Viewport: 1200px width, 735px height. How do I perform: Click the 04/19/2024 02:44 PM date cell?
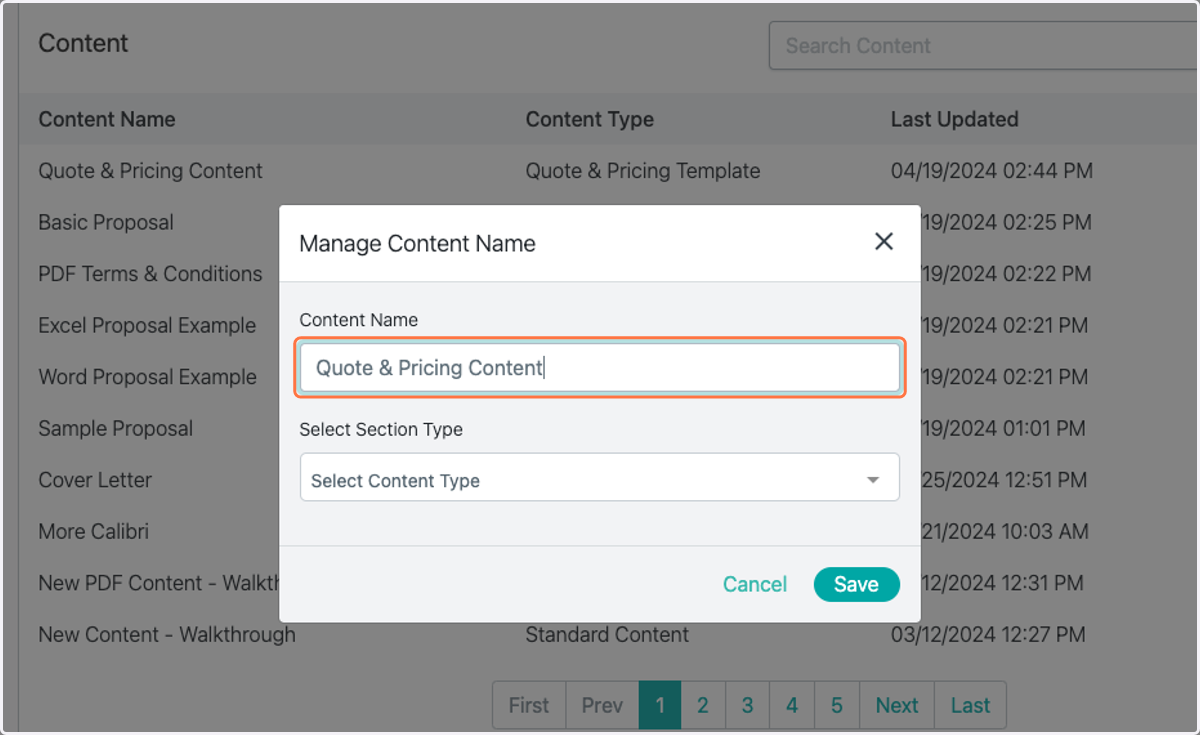992,171
